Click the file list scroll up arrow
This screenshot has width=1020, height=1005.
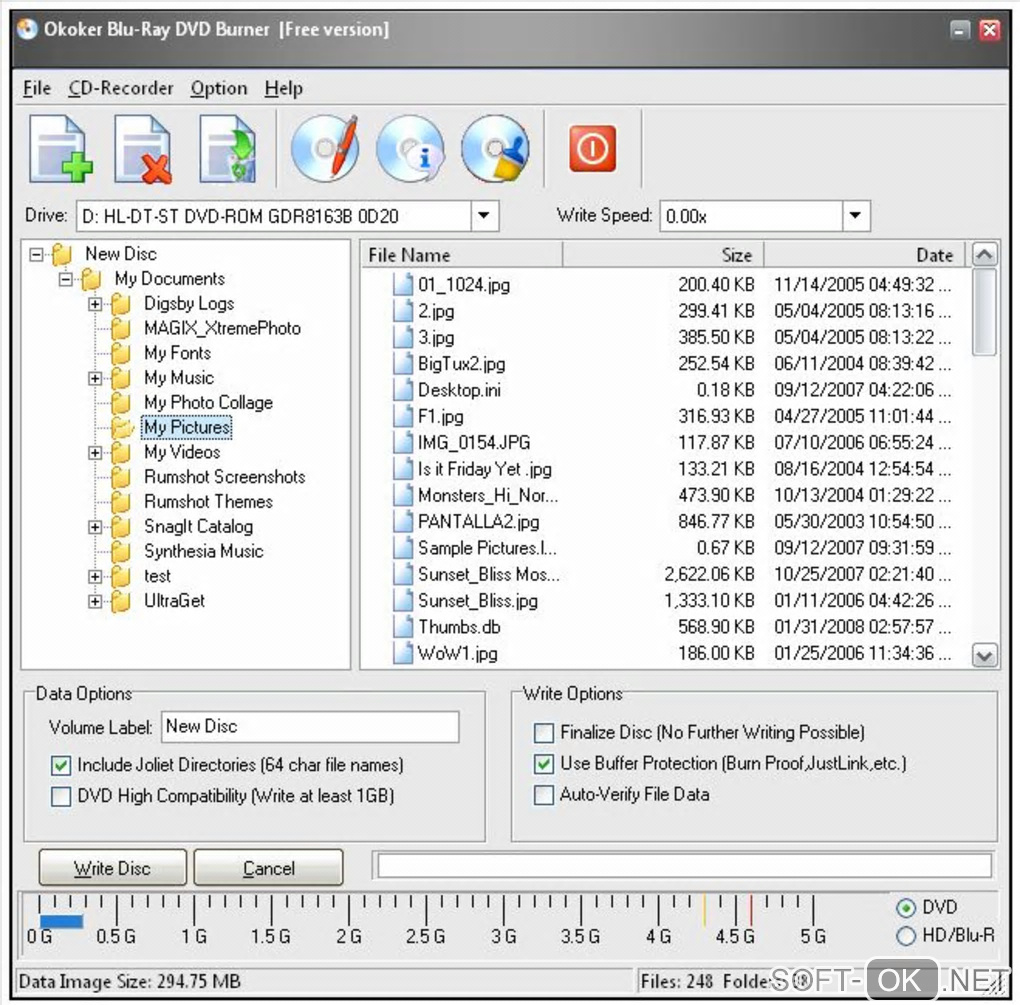tap(984, 254)
